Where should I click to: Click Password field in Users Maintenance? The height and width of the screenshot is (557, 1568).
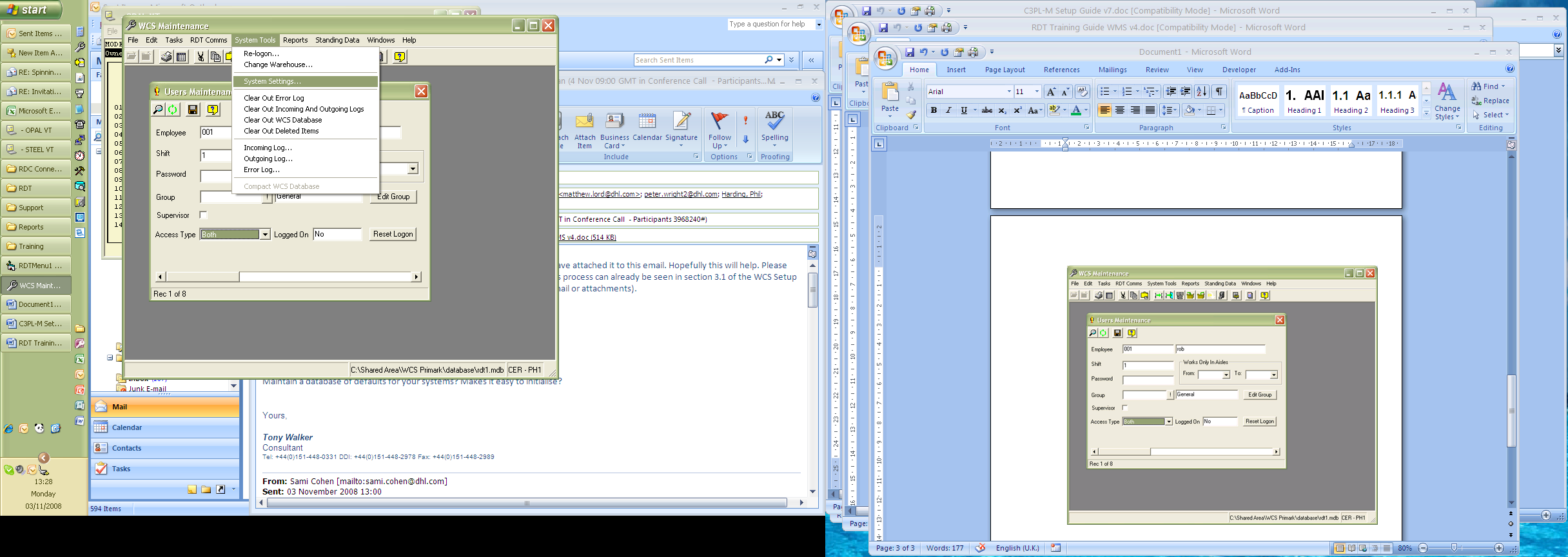(x=215, y=175)
